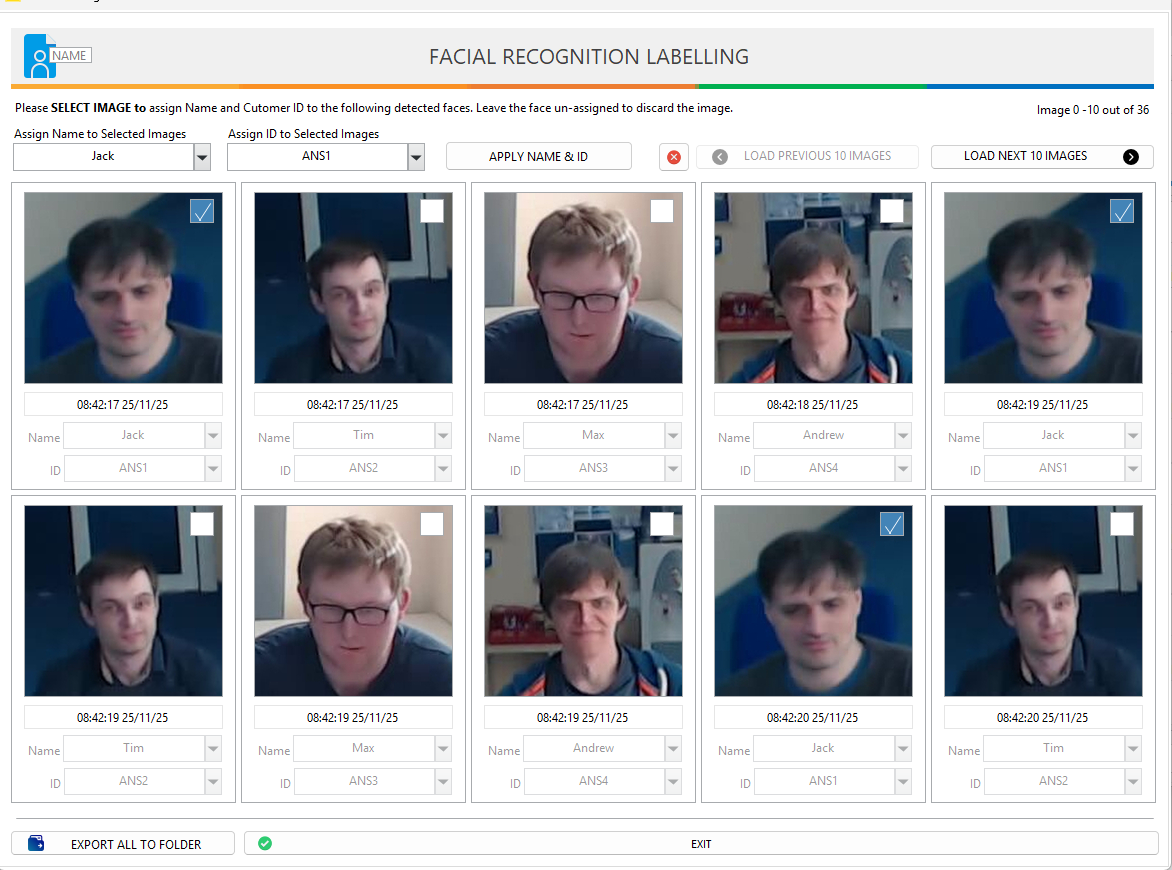The height and width of the screenshot is (870, 1172).
Task: Click the blue NAME logo icon in header
Action: 40,57
